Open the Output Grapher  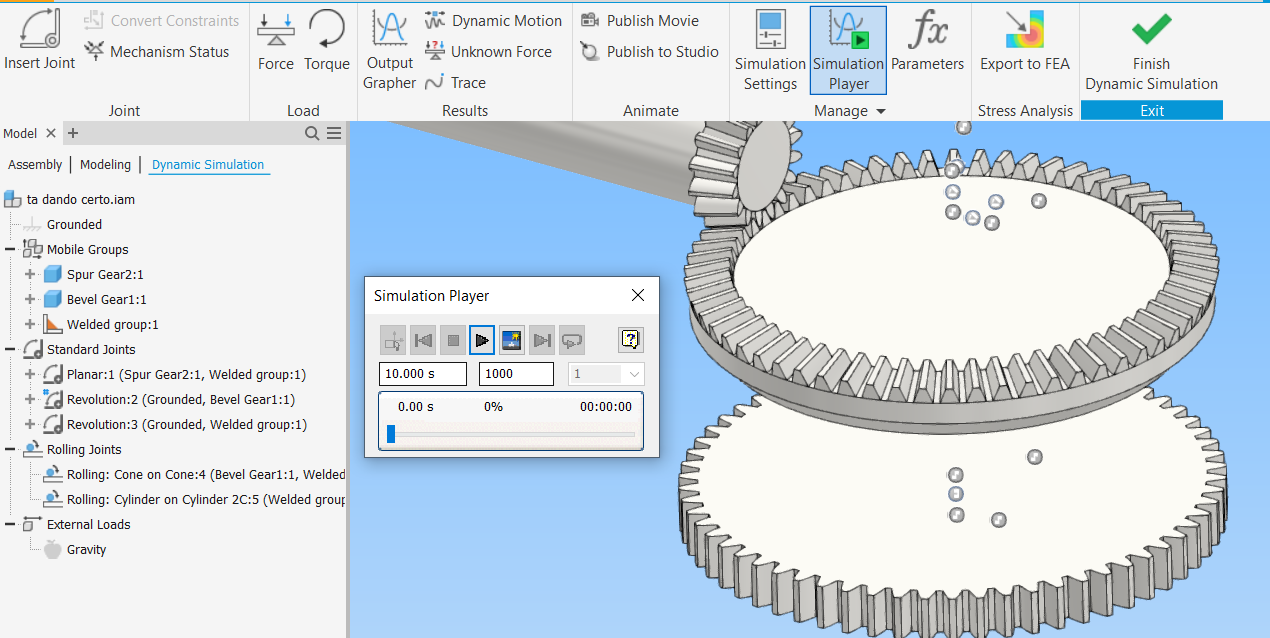tap(389, 50)
